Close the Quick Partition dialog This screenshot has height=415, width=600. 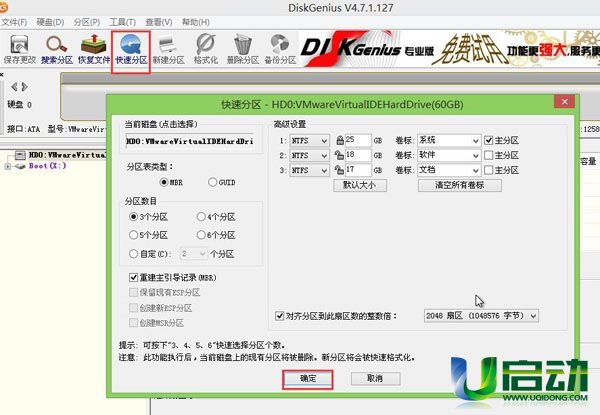pos(564,102)
